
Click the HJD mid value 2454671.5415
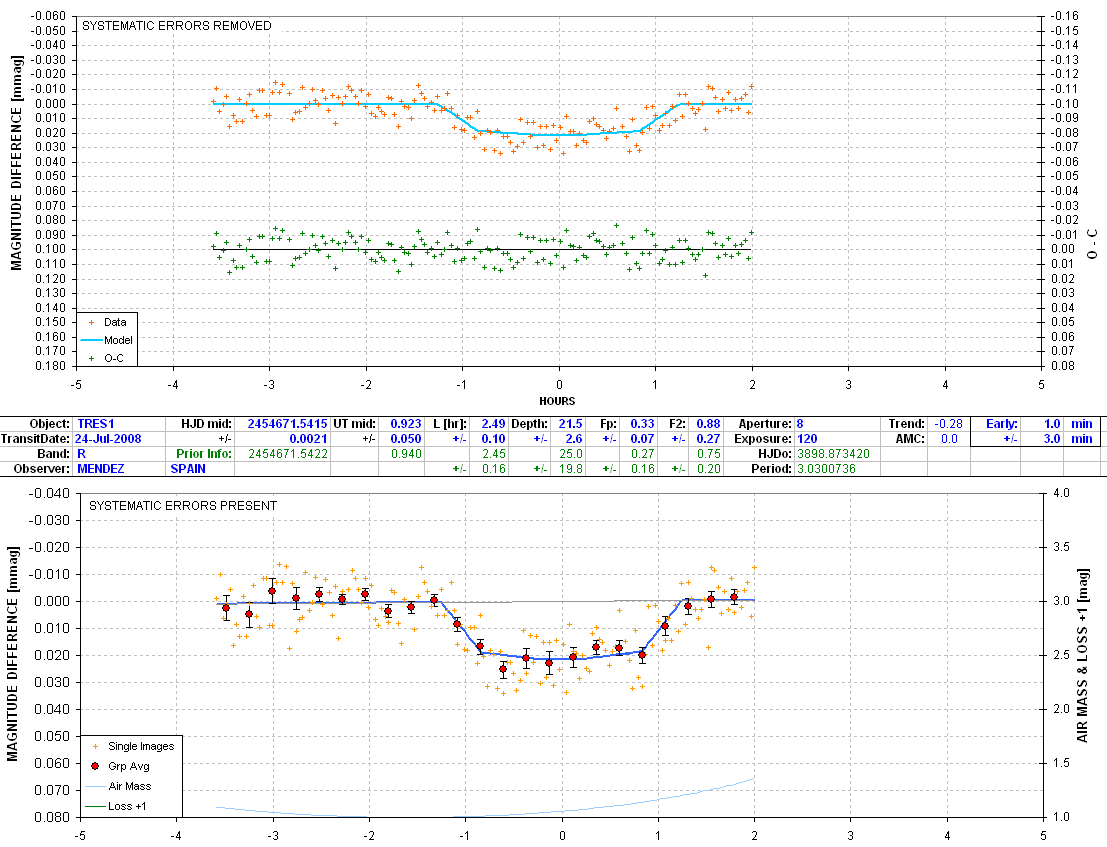[x=287, y=424]
